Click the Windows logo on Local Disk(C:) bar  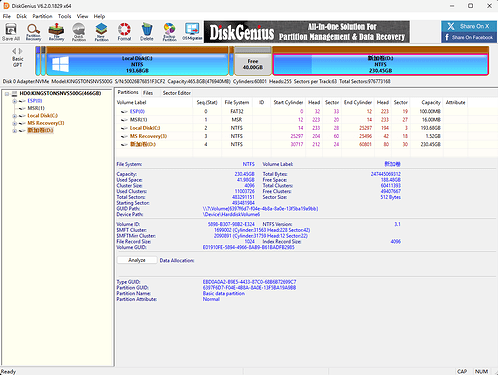61,64
